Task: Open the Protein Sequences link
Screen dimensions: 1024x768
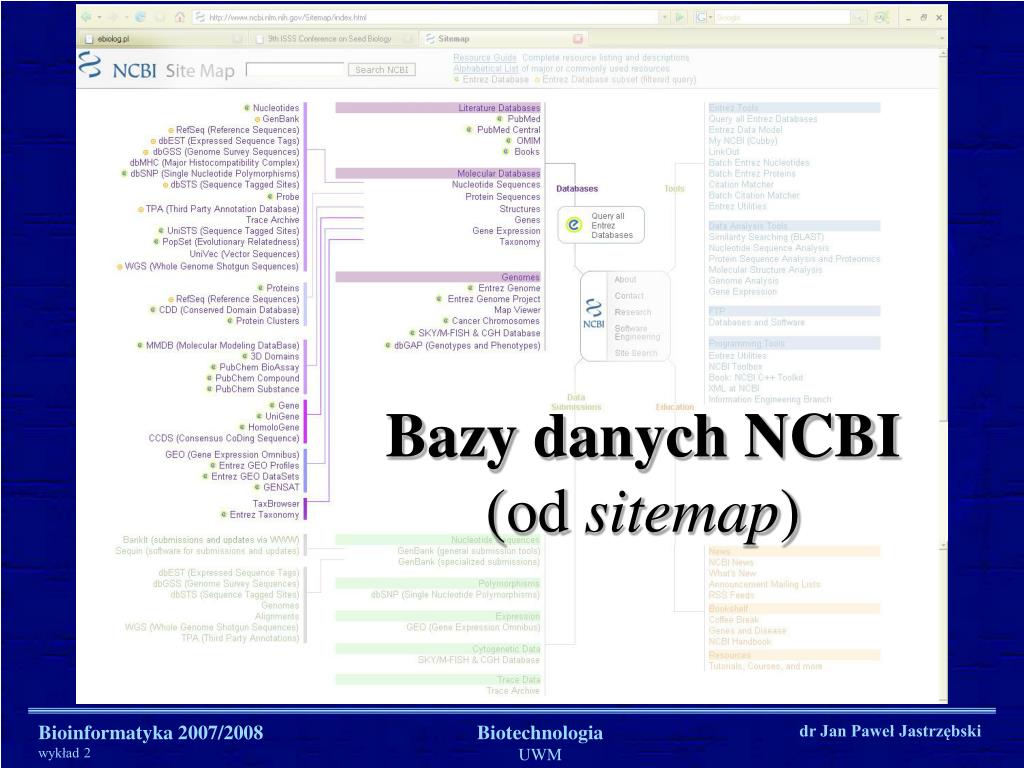Action: [503, 197]
